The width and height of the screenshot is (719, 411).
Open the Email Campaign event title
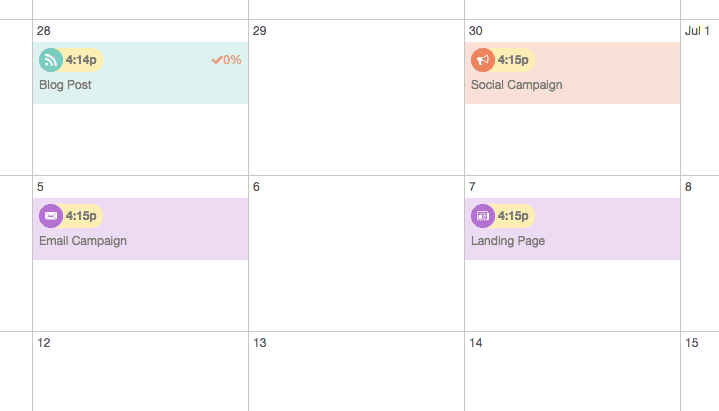[x=83, y=241]
